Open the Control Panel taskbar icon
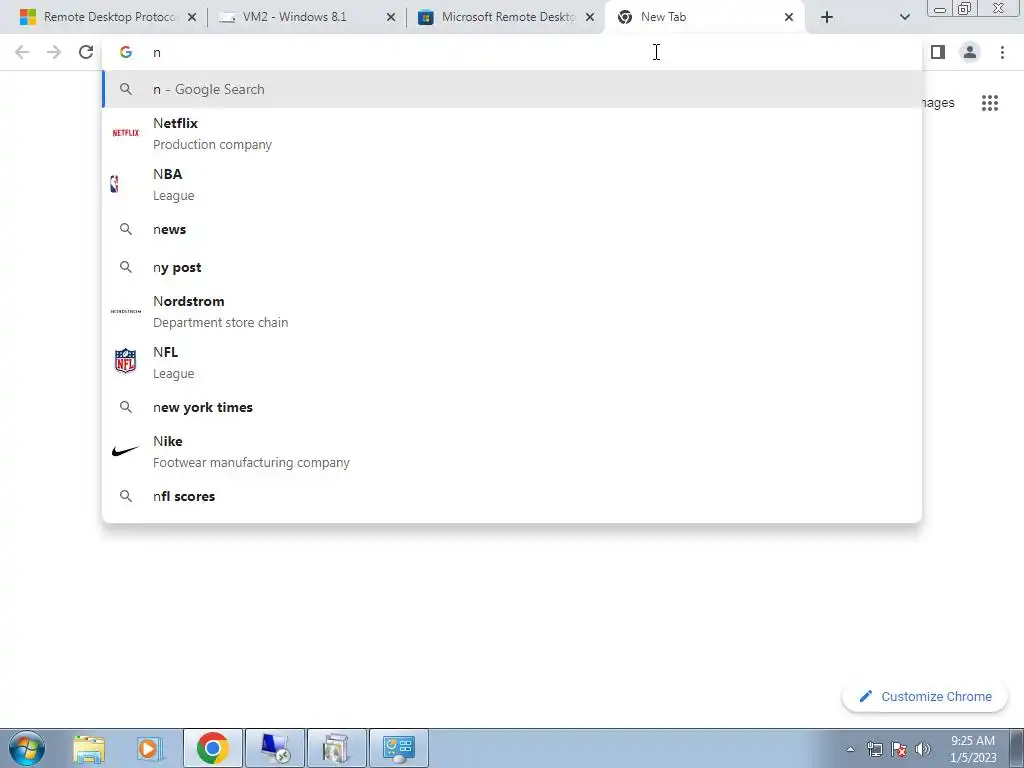 pos(399,748)
